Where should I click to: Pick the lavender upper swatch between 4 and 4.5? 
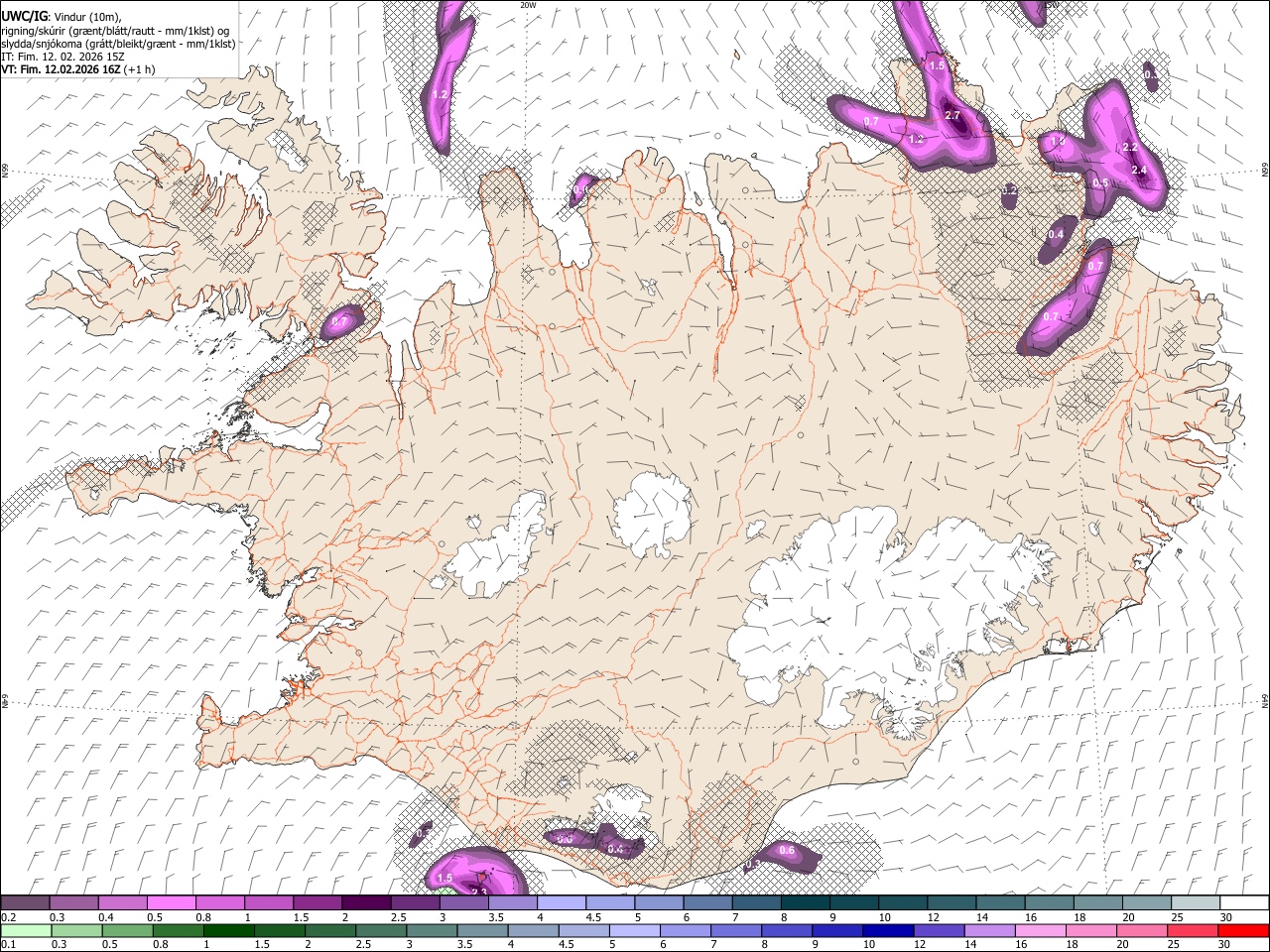click(x=561, y=903)
